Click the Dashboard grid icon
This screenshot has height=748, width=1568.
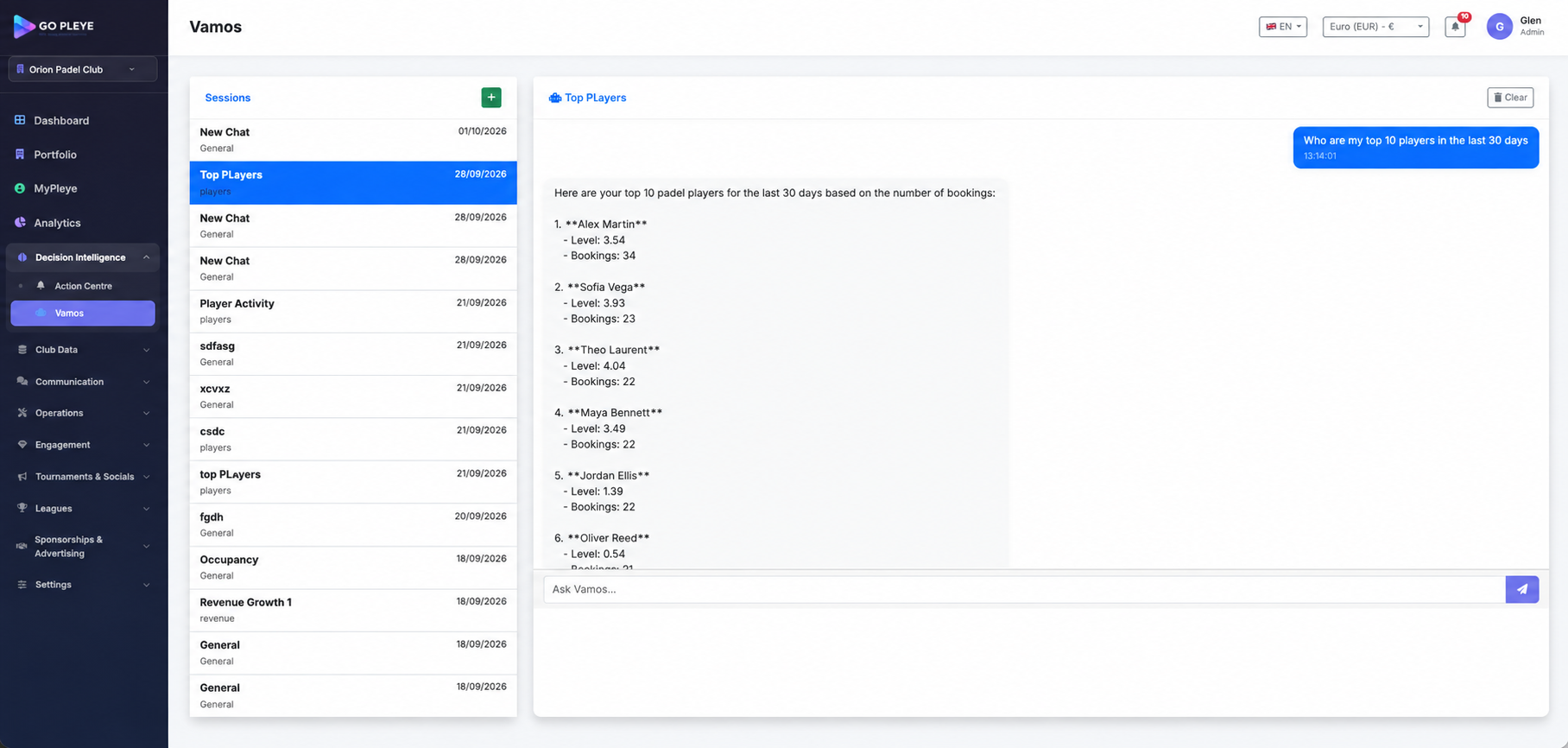click(20, 120)
